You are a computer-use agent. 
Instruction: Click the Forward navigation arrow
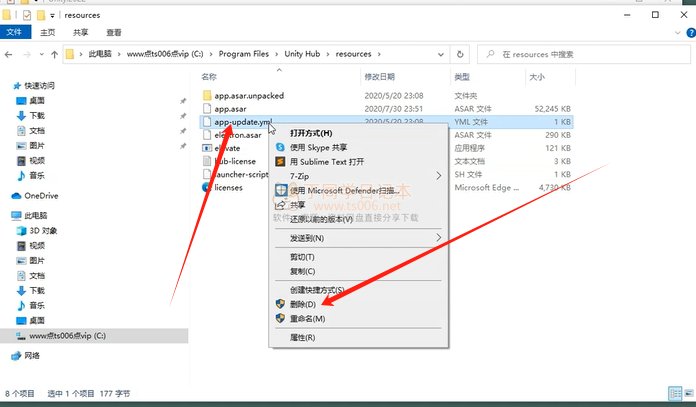(27, 54)
